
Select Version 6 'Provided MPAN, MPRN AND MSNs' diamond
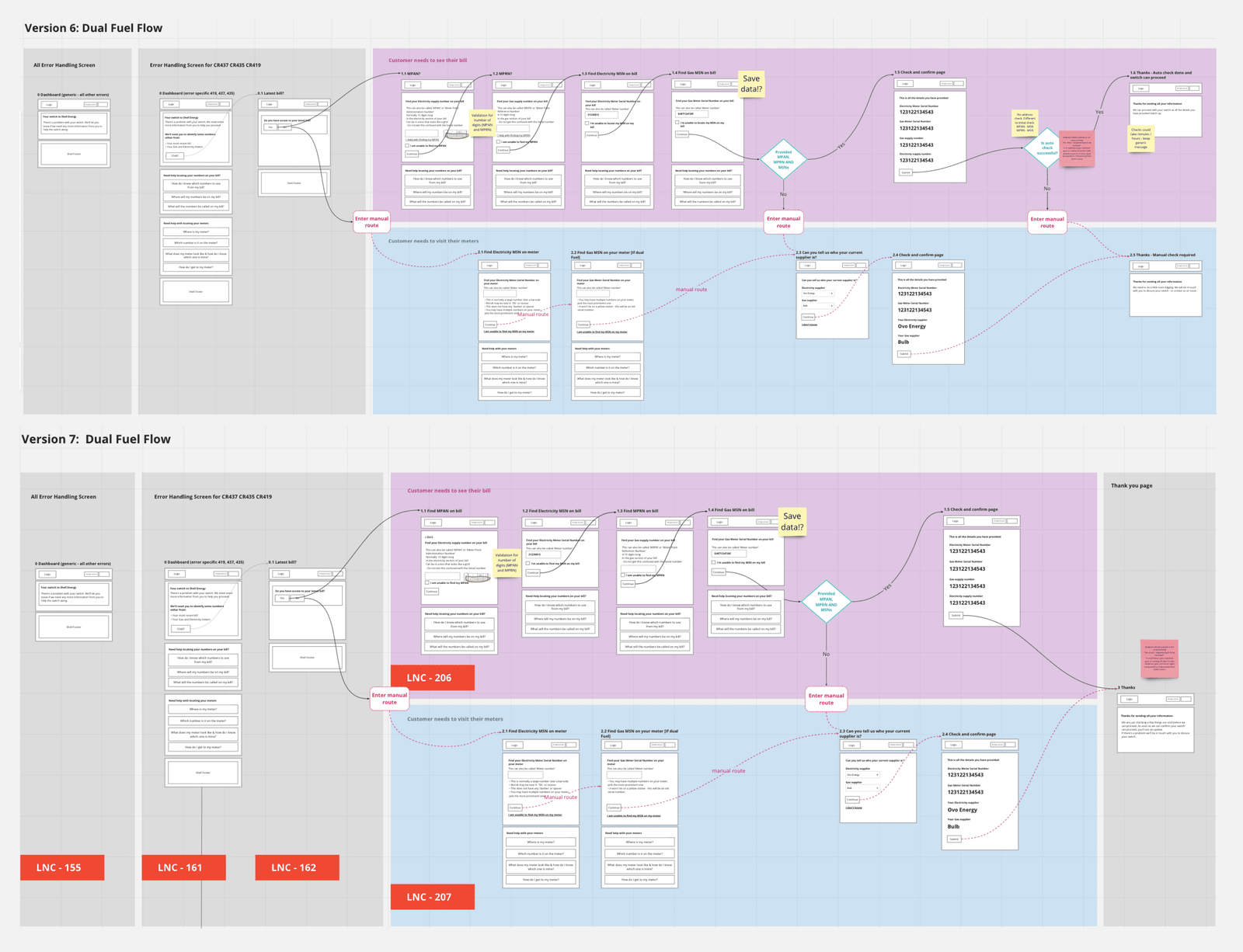[783, 160]
